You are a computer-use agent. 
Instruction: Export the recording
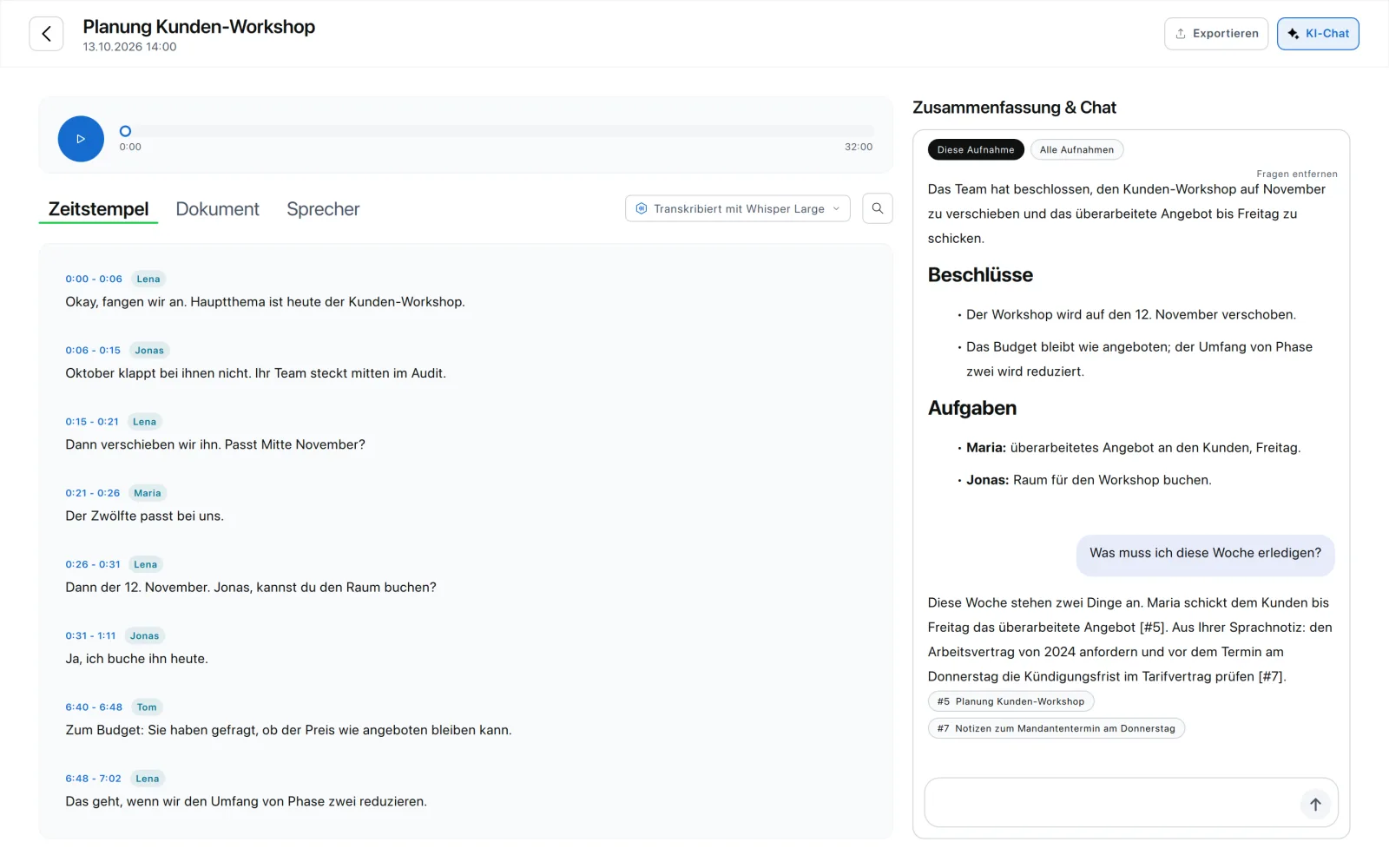coord(1216,34)
